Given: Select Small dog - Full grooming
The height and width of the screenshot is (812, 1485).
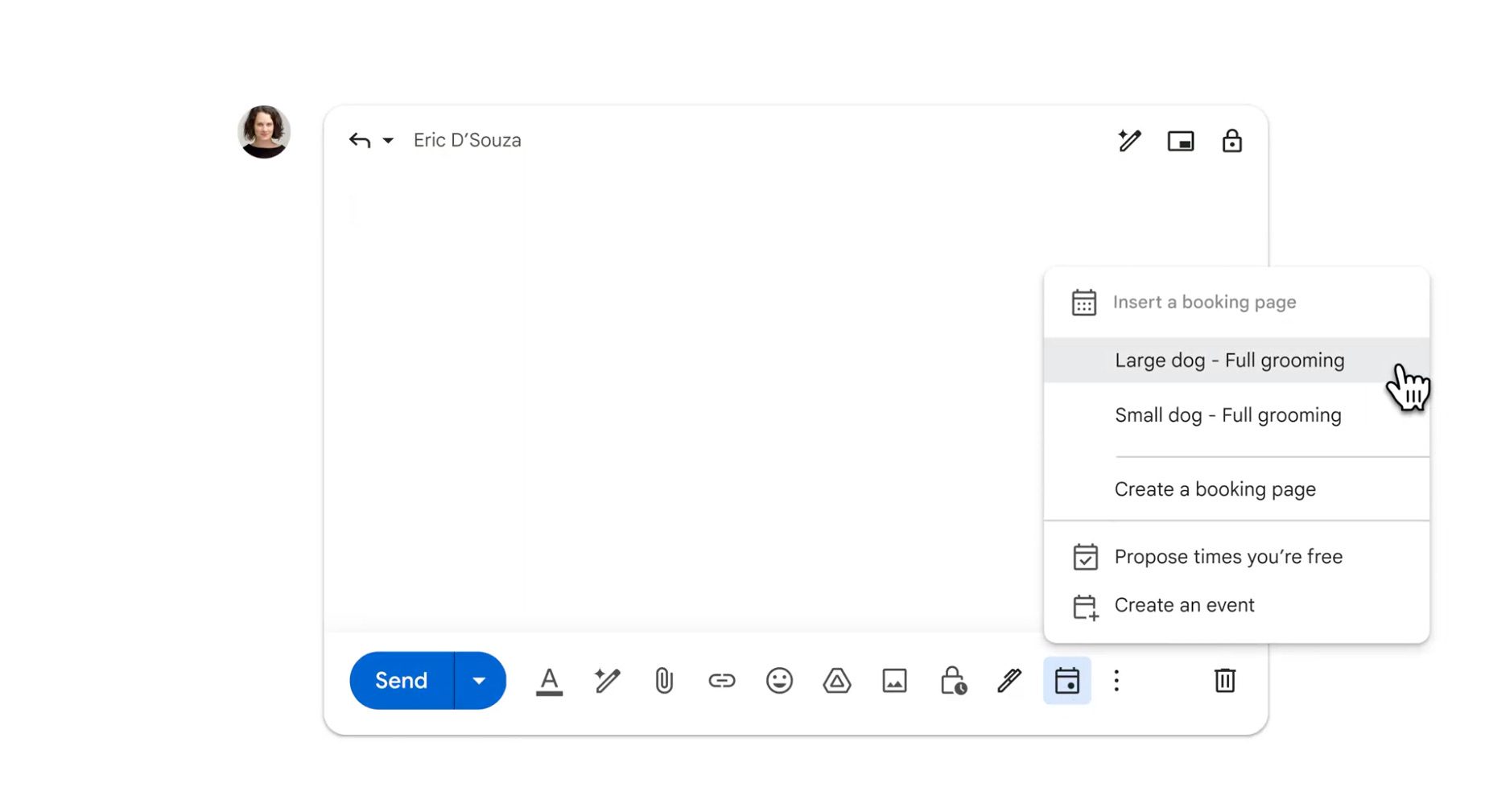Looking at the screenshot, I should 1227,415.
